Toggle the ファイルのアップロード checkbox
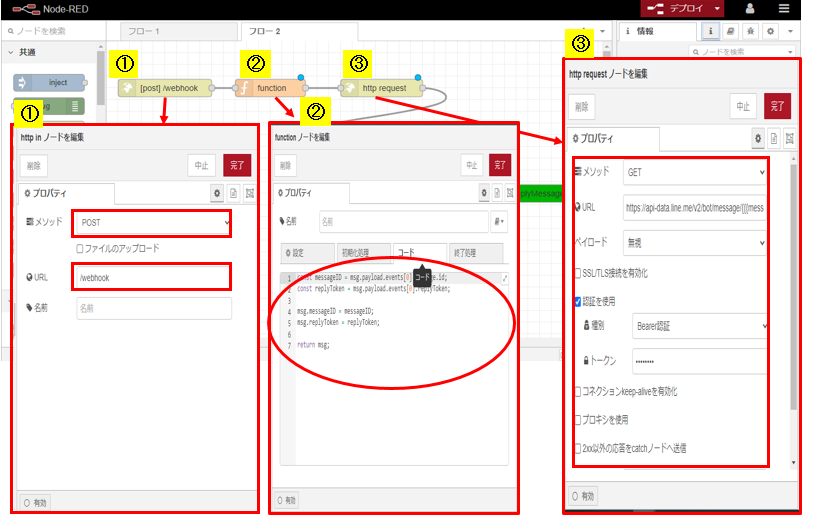This screenshot has height=519, width=813. [79, 248]
